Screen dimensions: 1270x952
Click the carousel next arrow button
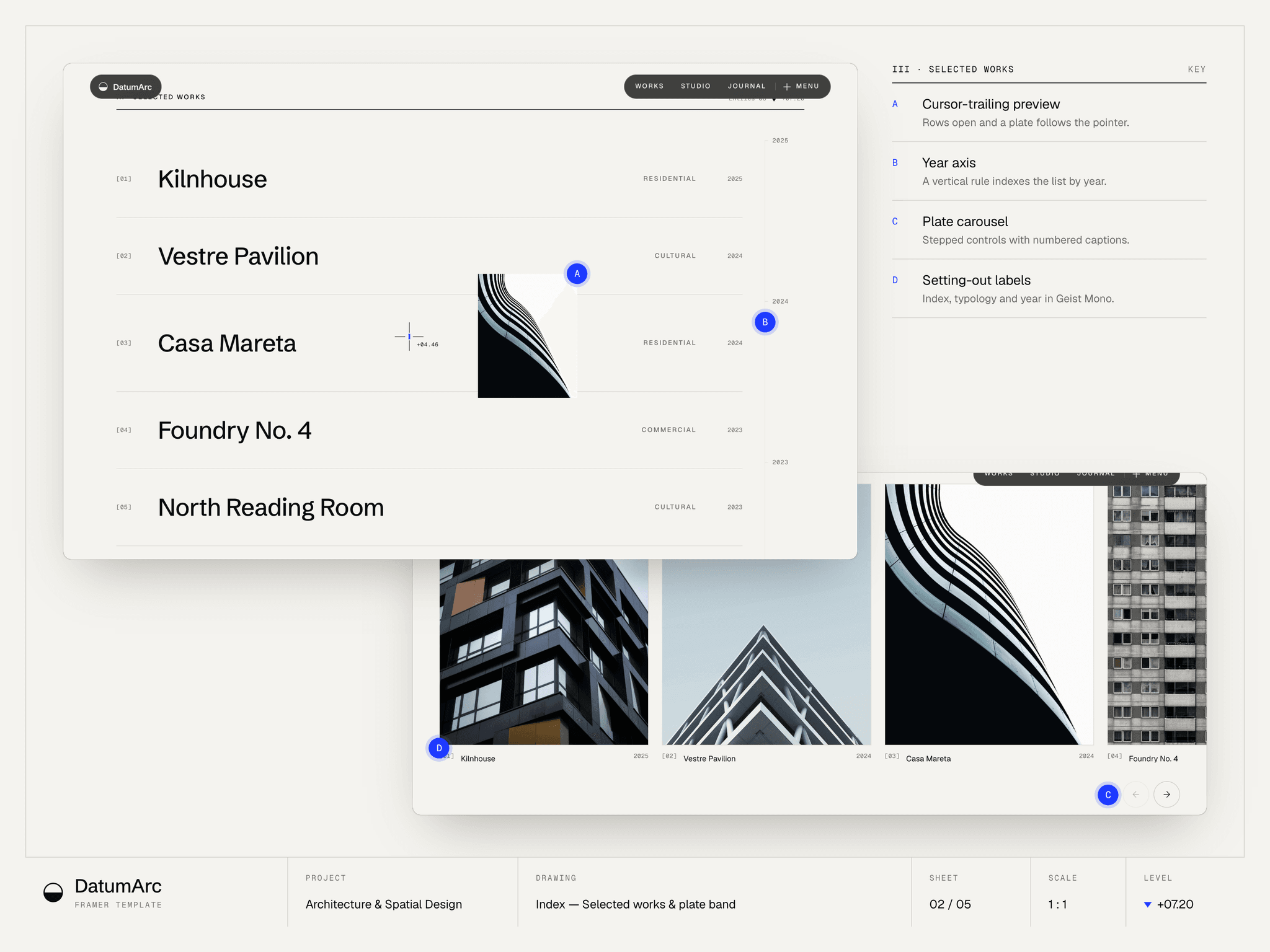[x=1166, y=795]
